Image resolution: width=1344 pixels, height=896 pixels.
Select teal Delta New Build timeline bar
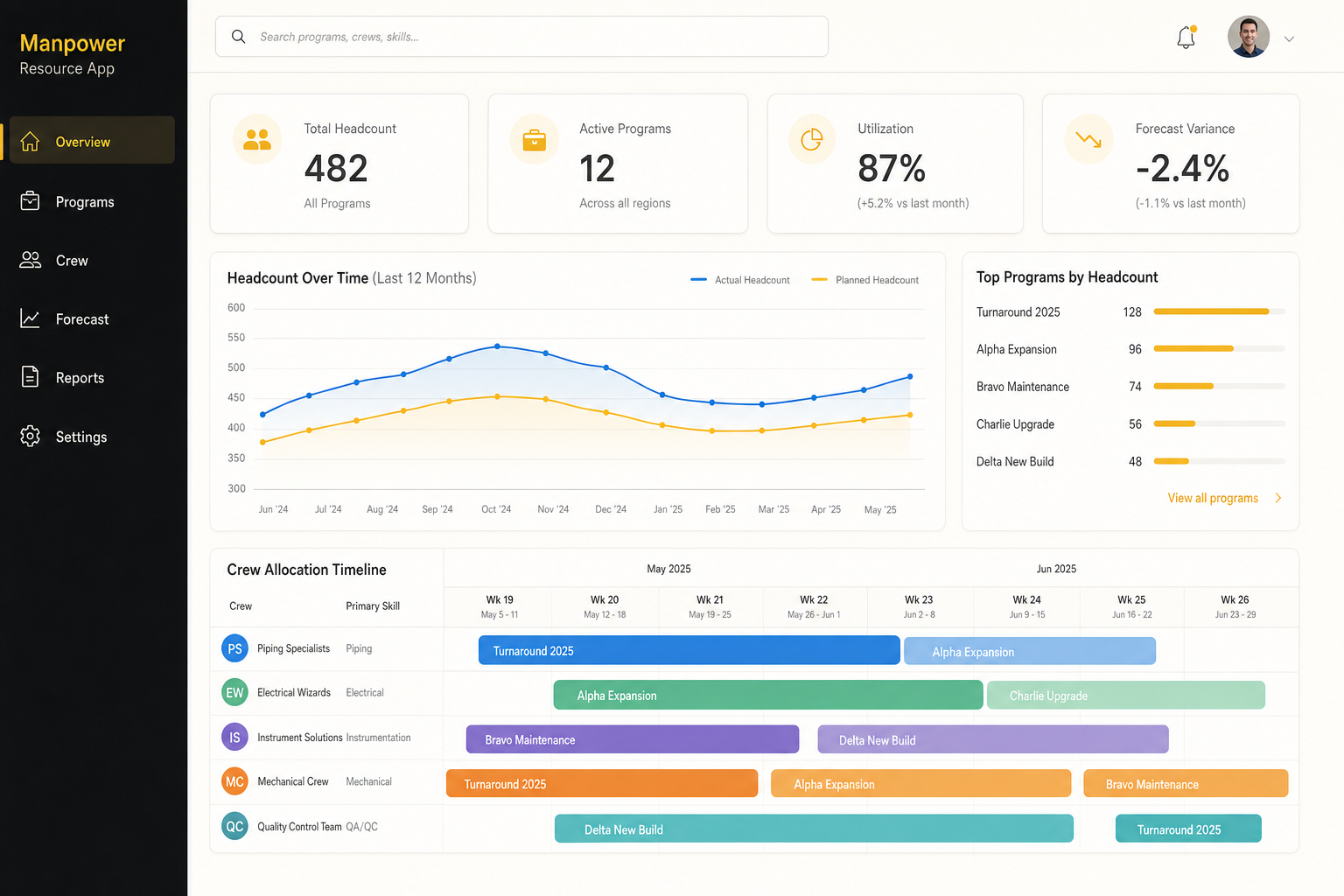pyautogui.click(x=814, y=829)
